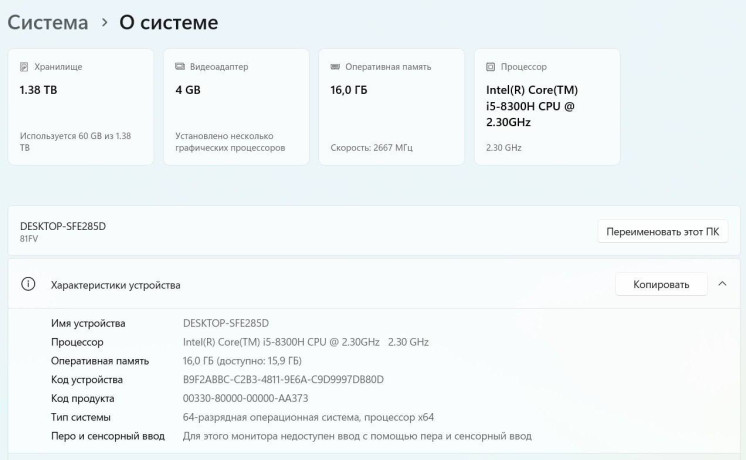
Task: Click the Копировать button
Action: coord(661,285)
